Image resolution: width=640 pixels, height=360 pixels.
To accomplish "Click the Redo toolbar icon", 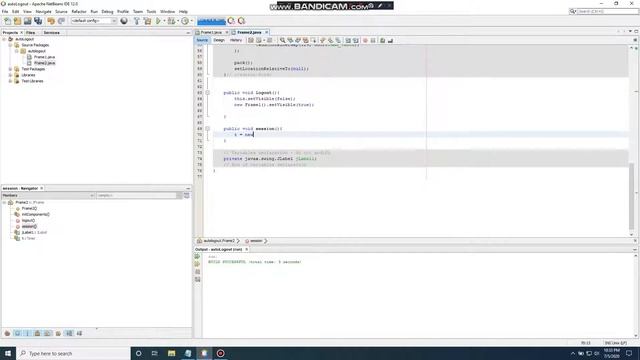I will click(x=61, y=21).
